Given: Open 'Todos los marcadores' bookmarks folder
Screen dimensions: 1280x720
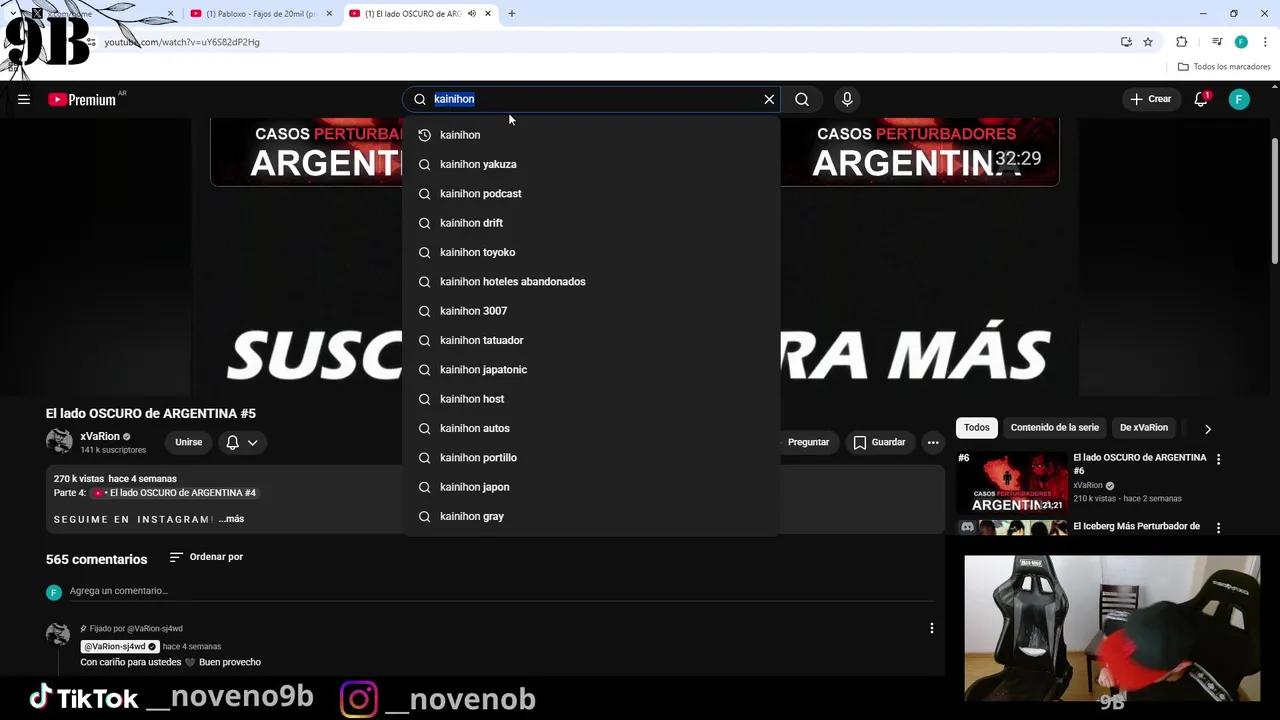Looking at the screenshot, I should pyautogui.click(x=1224, y=67).
